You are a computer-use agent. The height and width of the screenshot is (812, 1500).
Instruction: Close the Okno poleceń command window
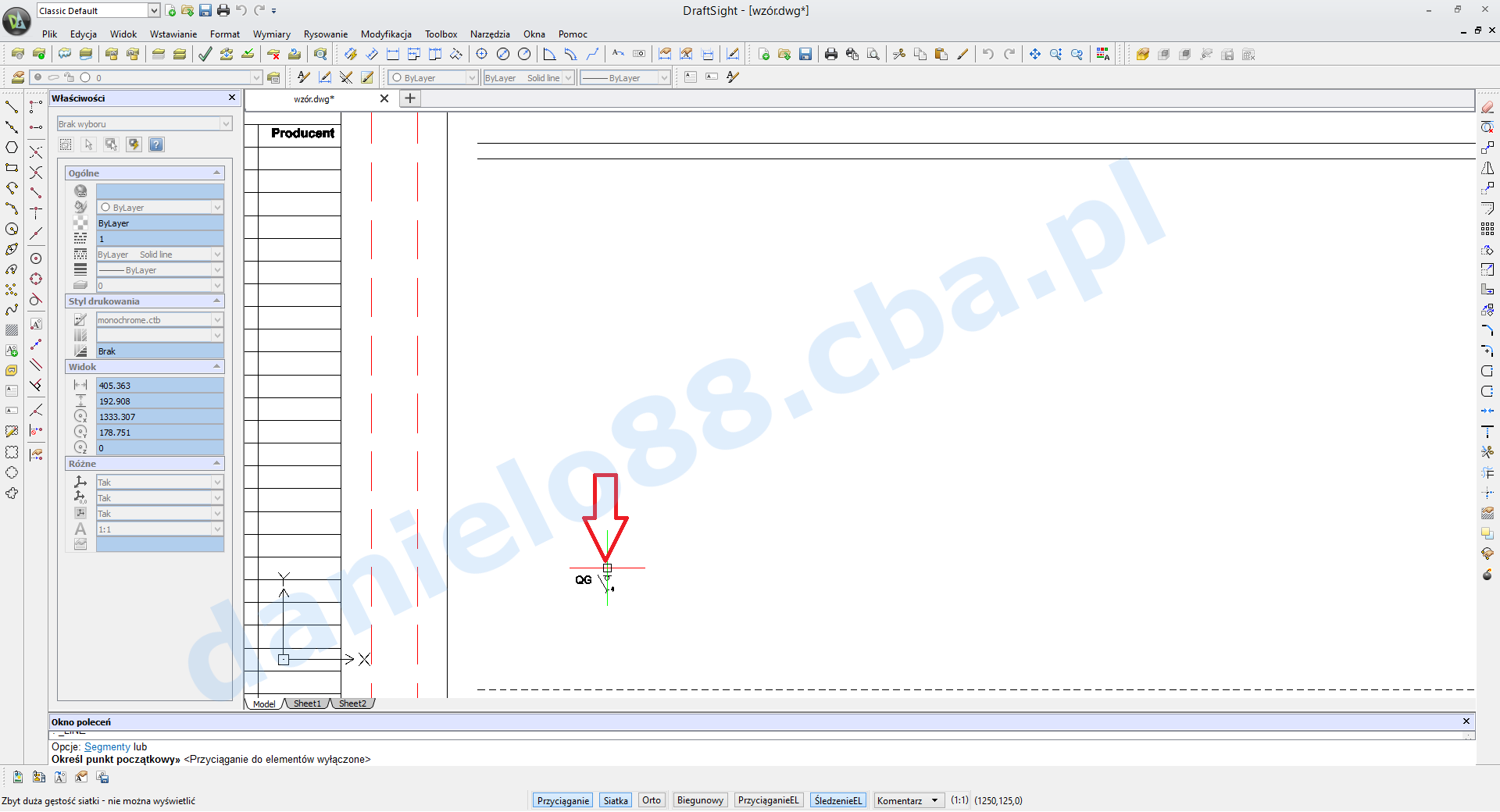1466,721
